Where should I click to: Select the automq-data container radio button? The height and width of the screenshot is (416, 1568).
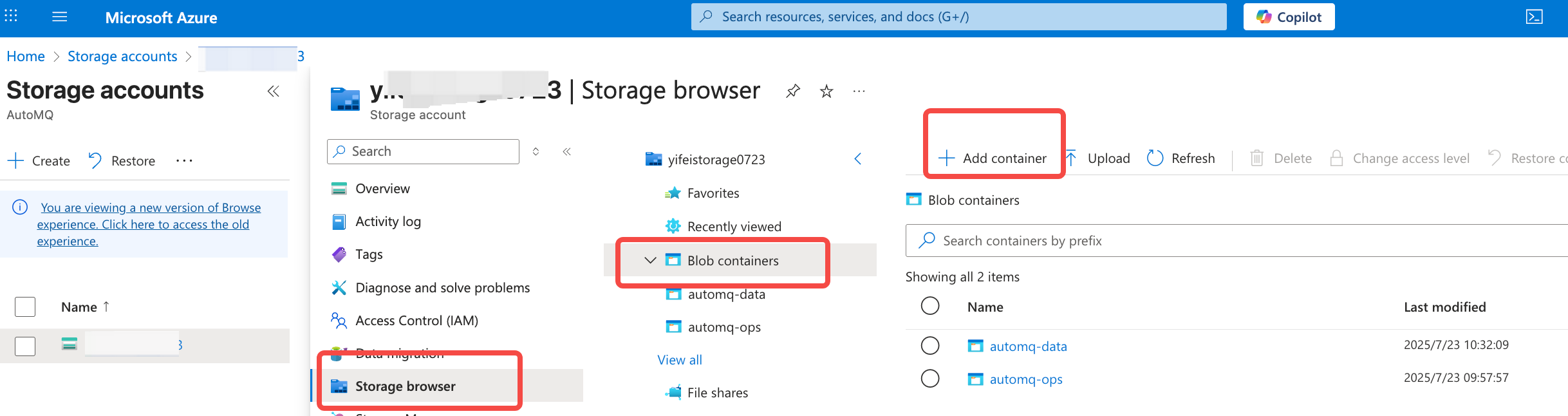pyautogui.click(x=930, y=346)
